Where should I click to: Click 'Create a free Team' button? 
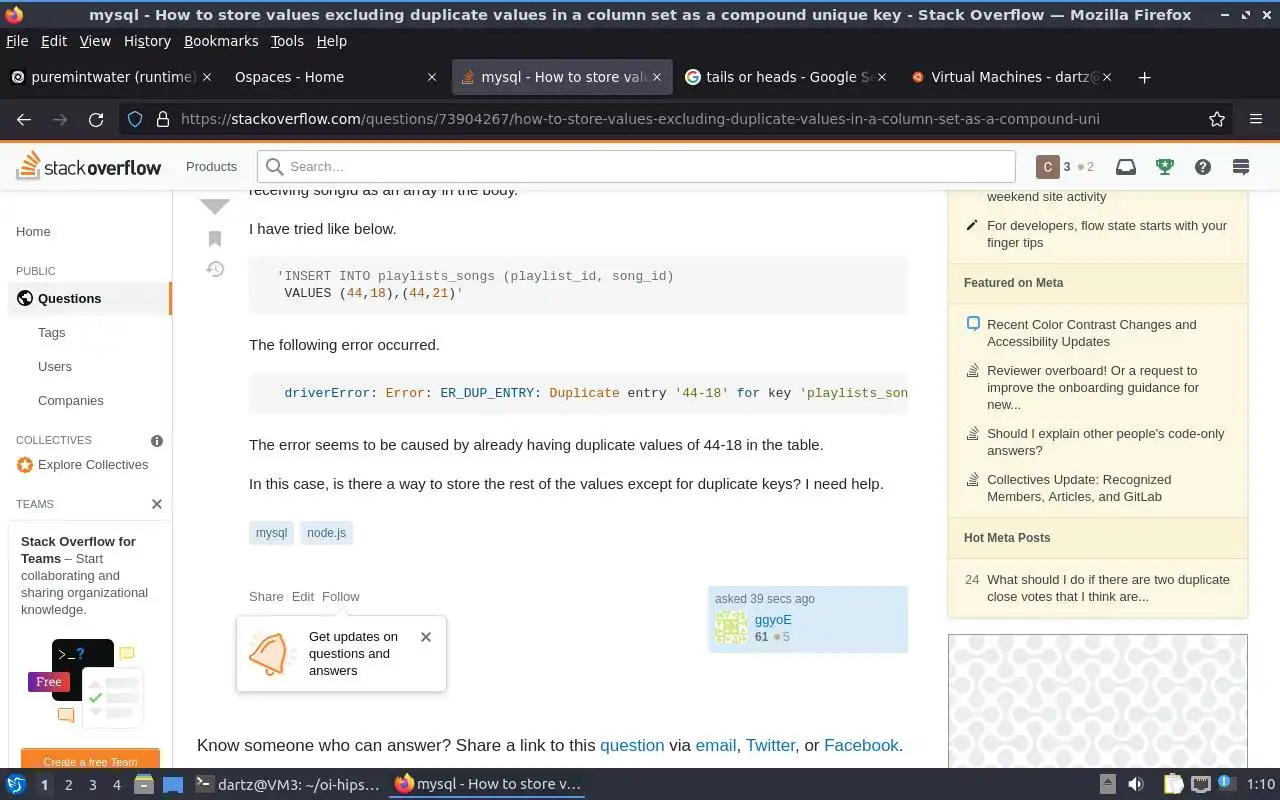click(x=90, y=760)
